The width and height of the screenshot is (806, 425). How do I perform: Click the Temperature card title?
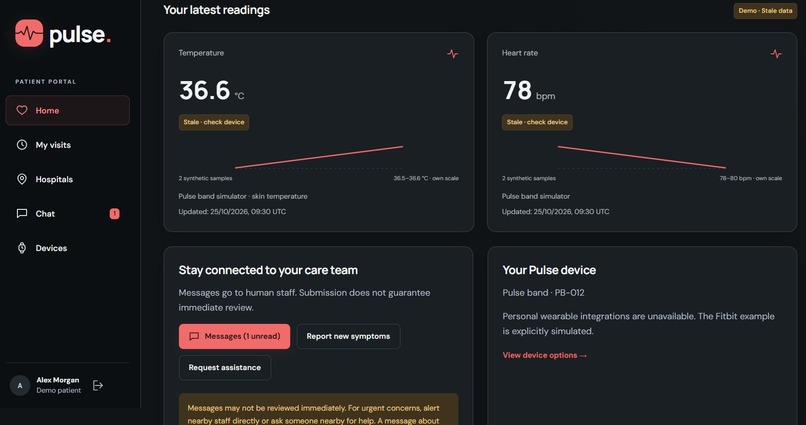201,53
